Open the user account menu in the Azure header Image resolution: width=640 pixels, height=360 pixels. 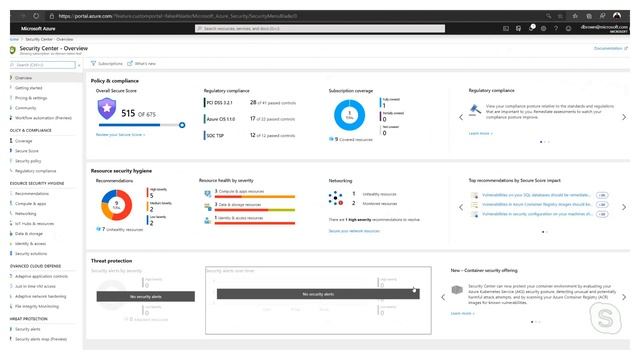tap(604, 28)
